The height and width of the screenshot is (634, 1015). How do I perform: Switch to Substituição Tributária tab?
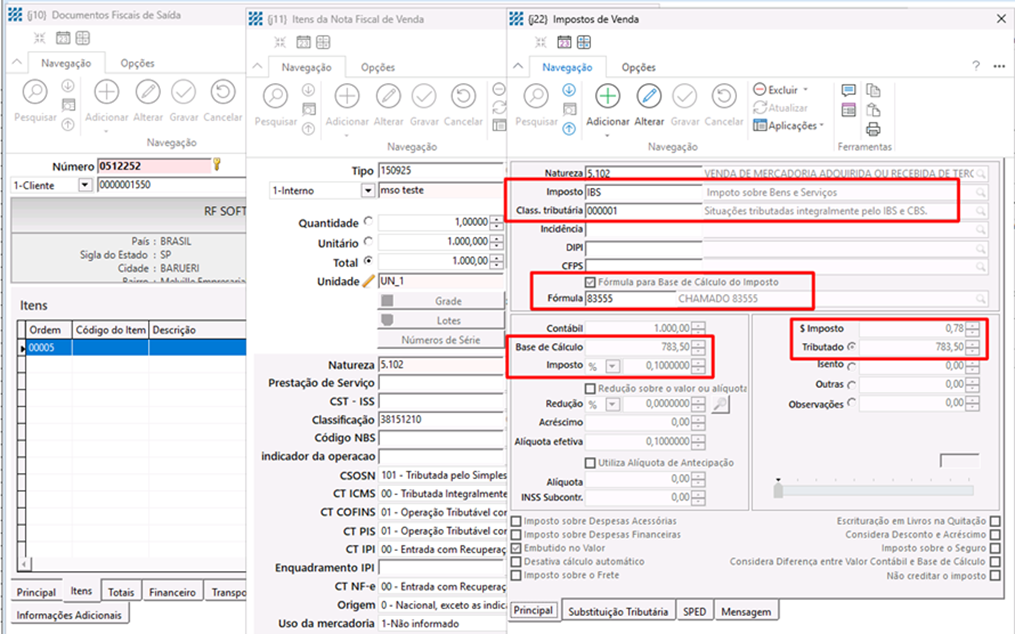(617, 611)
